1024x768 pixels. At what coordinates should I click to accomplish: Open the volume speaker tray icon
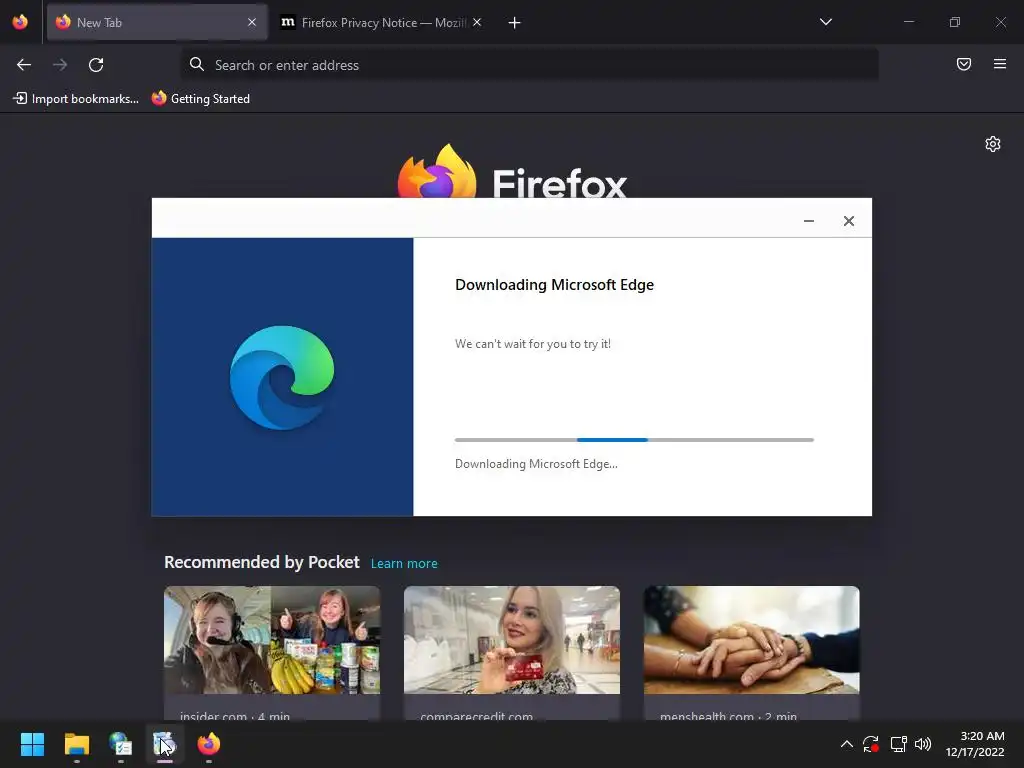point(923,744)
